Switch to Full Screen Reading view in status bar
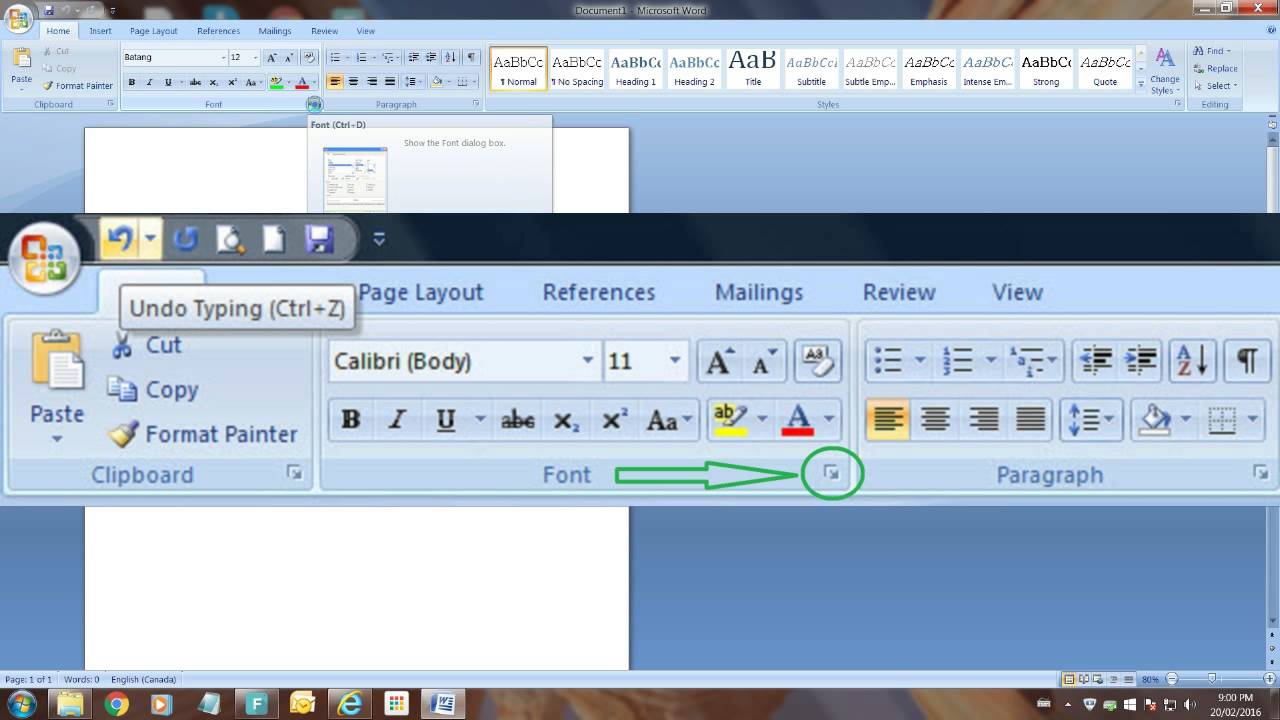 1084,680
